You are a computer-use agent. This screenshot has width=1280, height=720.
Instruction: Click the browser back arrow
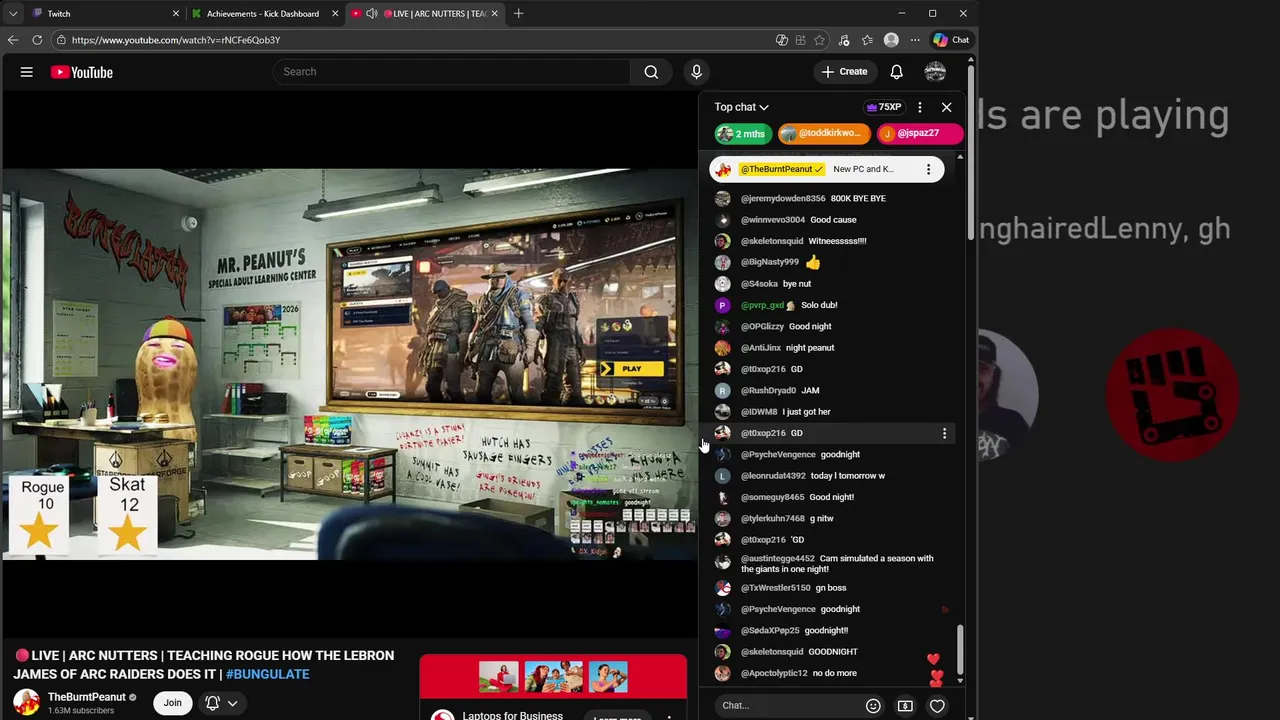point(13,40)
